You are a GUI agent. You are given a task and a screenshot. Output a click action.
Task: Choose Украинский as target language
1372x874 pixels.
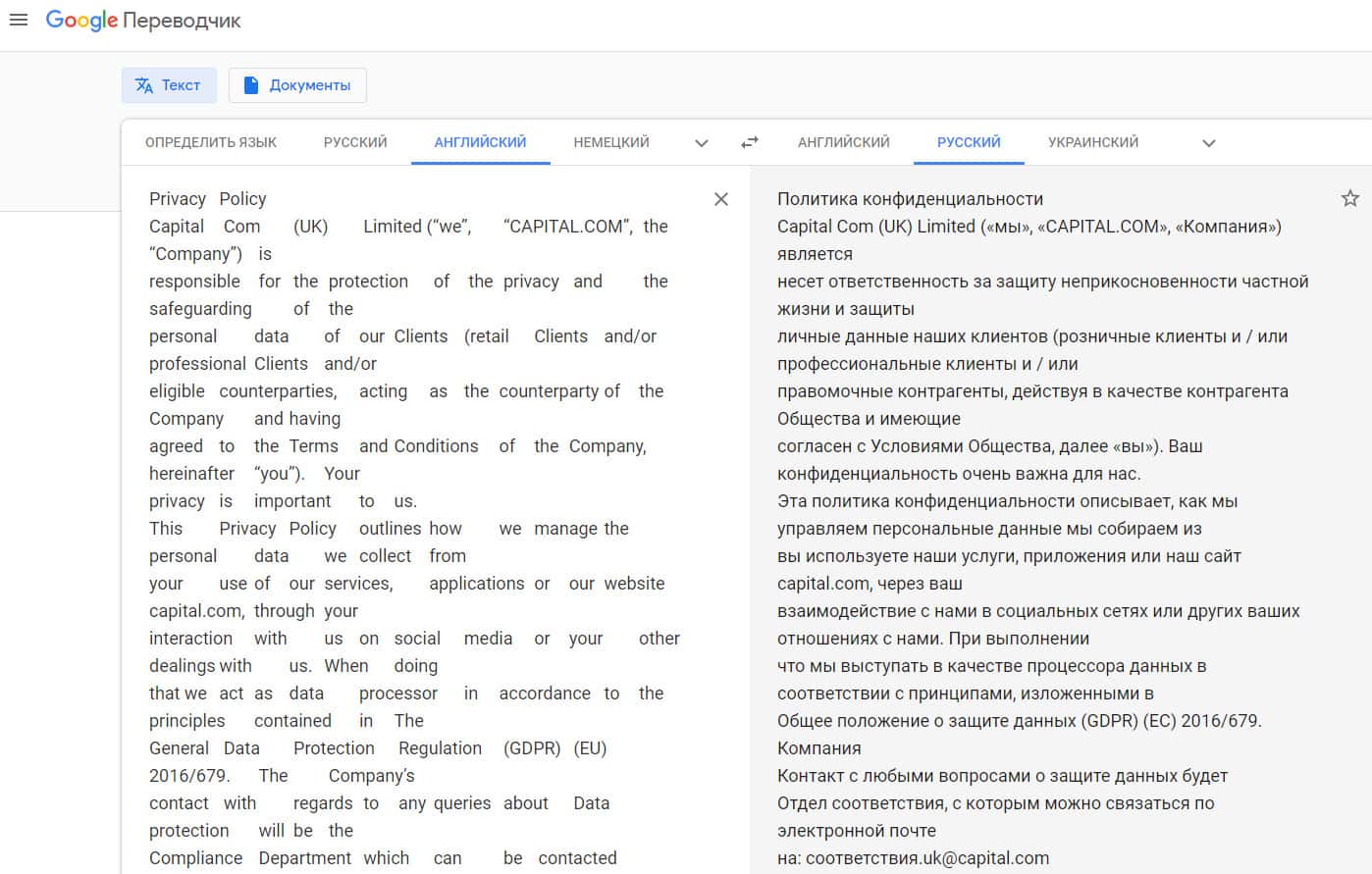pos(1093,142)
